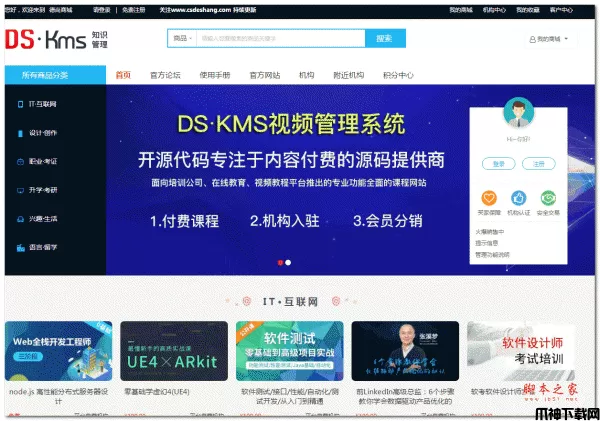Select the IT·互联网 sidebar category label

coord(42,104)
